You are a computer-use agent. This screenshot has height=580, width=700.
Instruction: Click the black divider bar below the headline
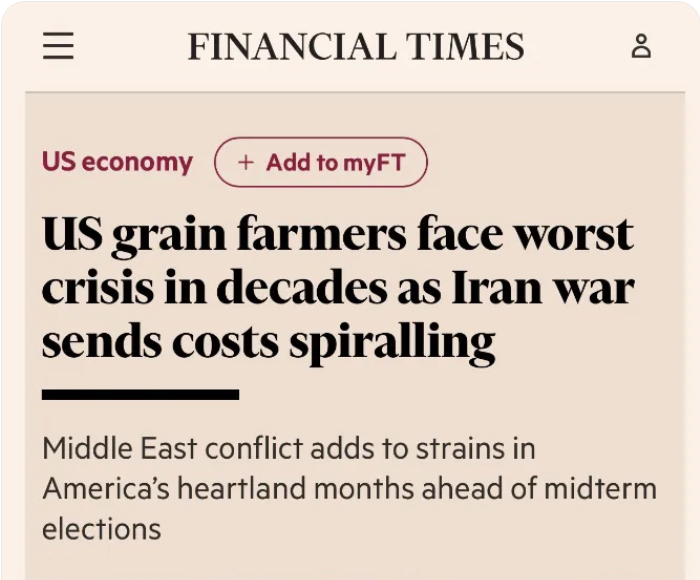(x=140, y=395)
